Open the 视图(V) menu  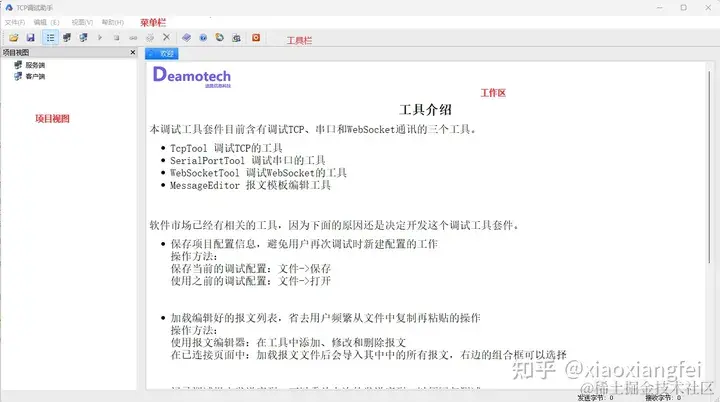click(82, 22)
